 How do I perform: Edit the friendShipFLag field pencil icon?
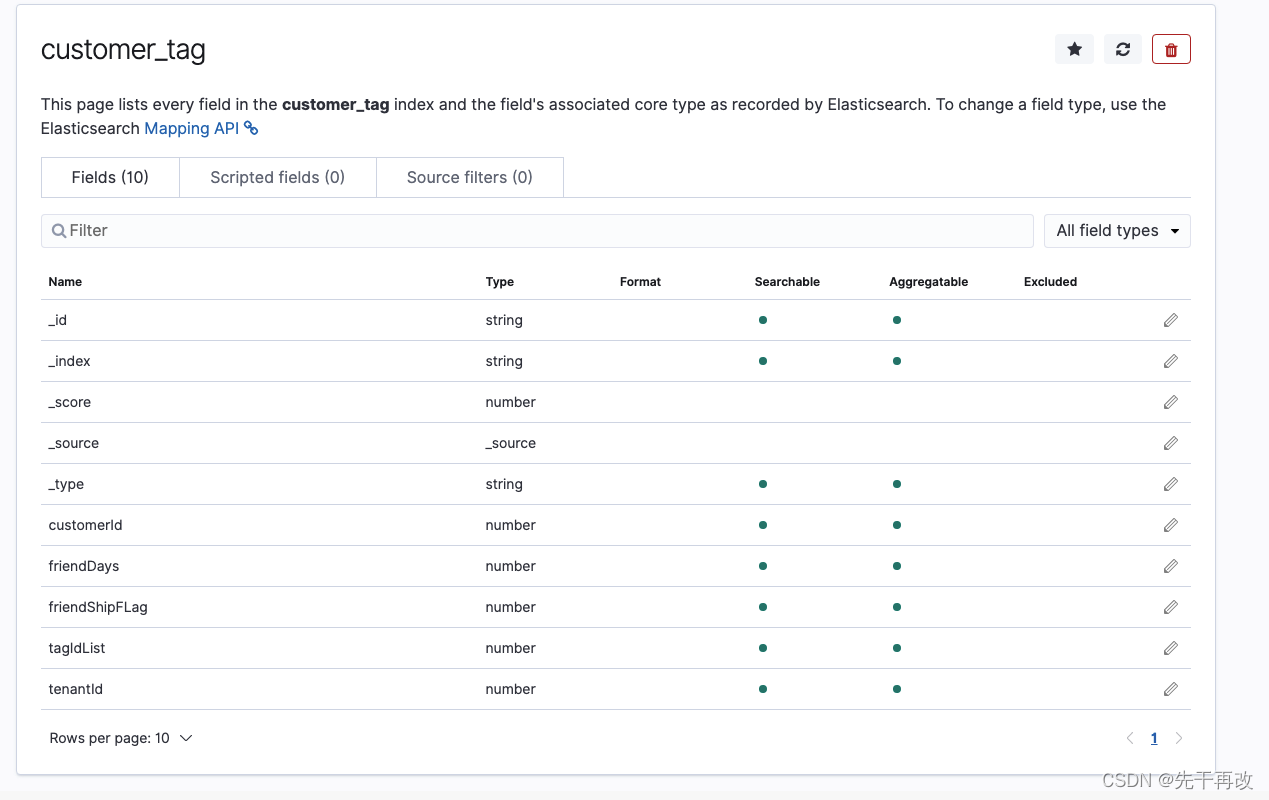coord(1170,607)
